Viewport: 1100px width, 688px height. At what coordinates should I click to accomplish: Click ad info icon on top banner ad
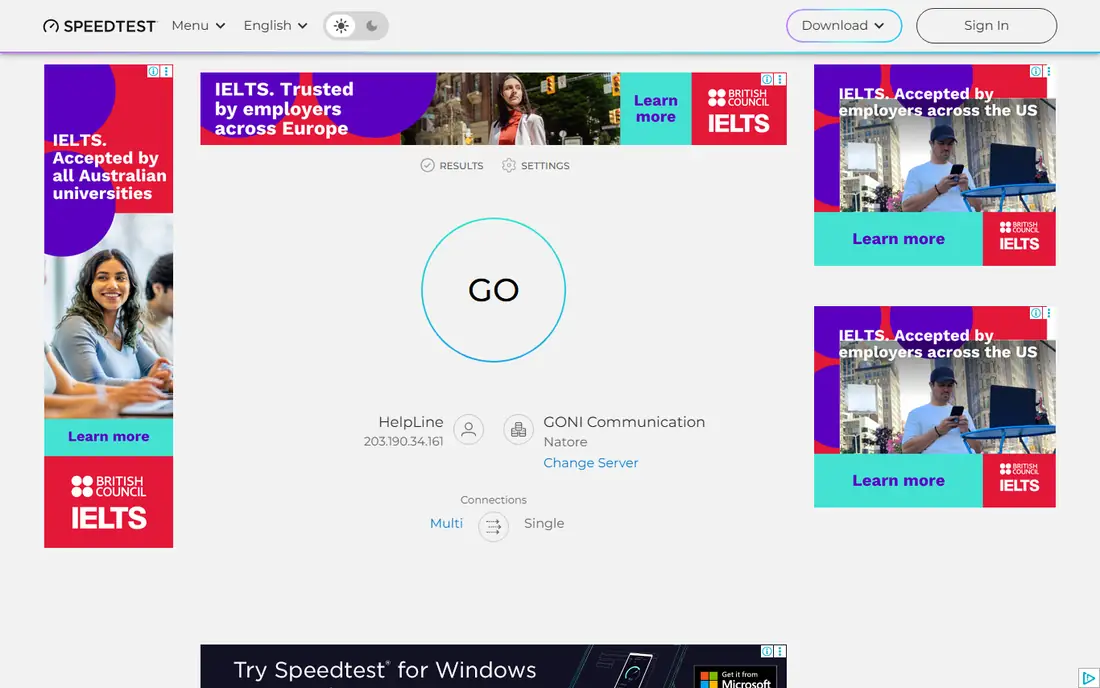click(x=767, y=79)
